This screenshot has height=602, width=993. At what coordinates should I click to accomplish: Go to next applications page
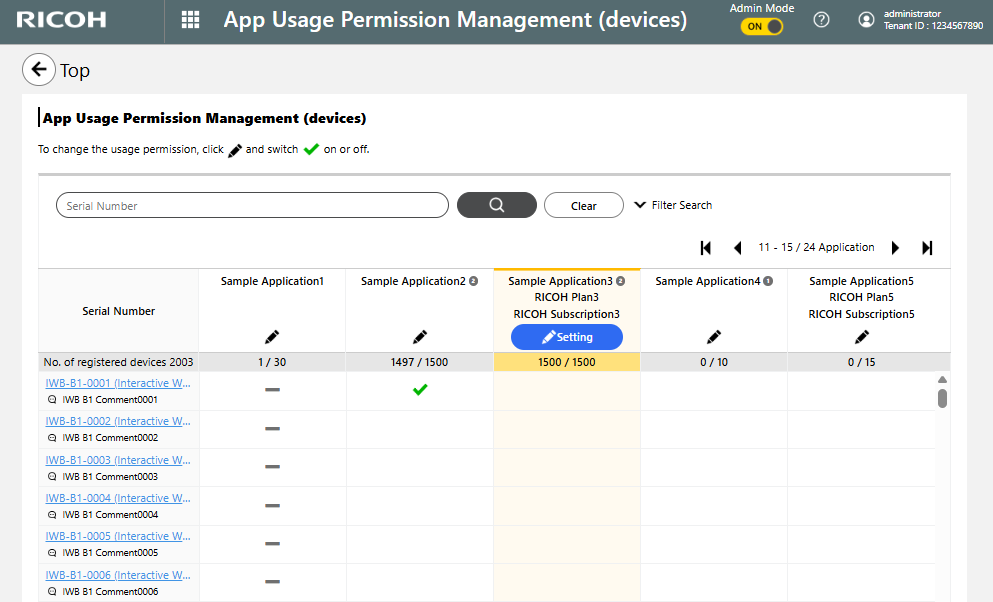point(895,248)
